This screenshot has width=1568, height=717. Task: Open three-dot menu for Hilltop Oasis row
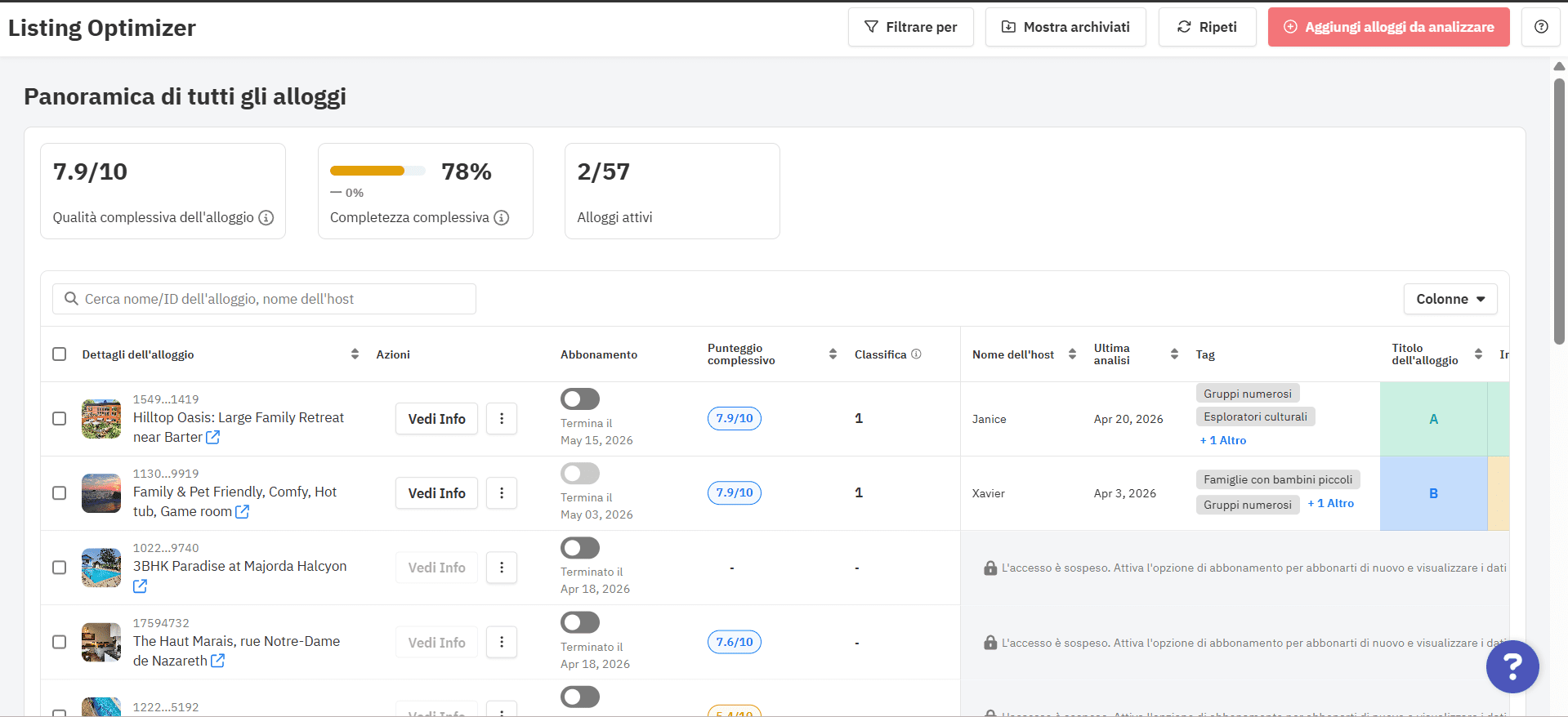[502, 418]
